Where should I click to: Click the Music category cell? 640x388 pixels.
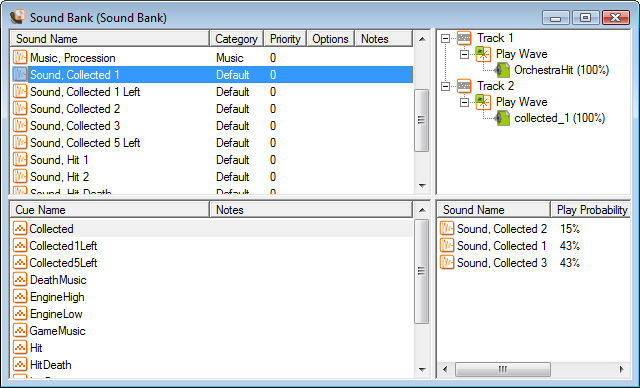coord(230,58)
